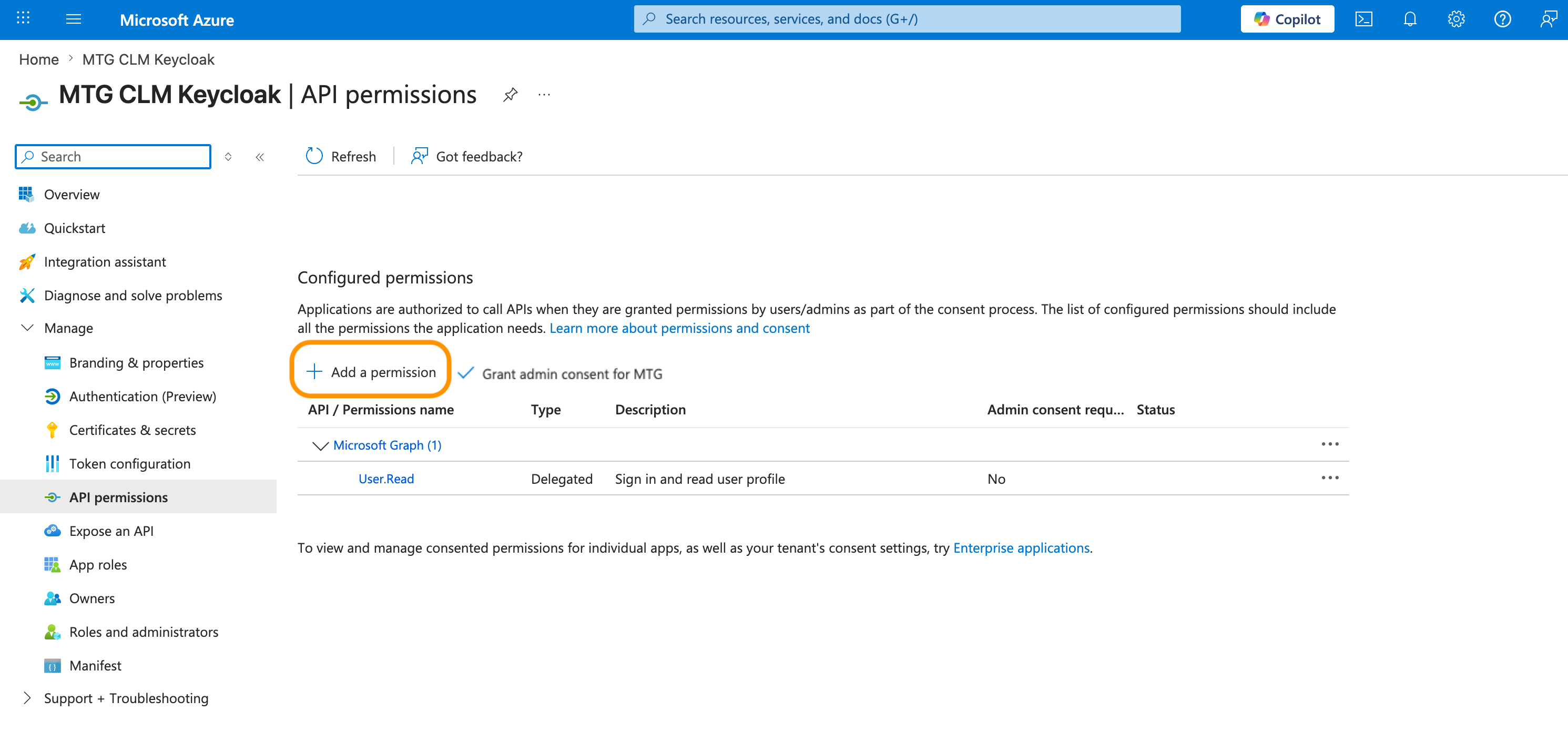The height and width of the screenshot is (732, 1568).
Task: Expand Support + Troubleshooting section
Action: coord(26,698)
